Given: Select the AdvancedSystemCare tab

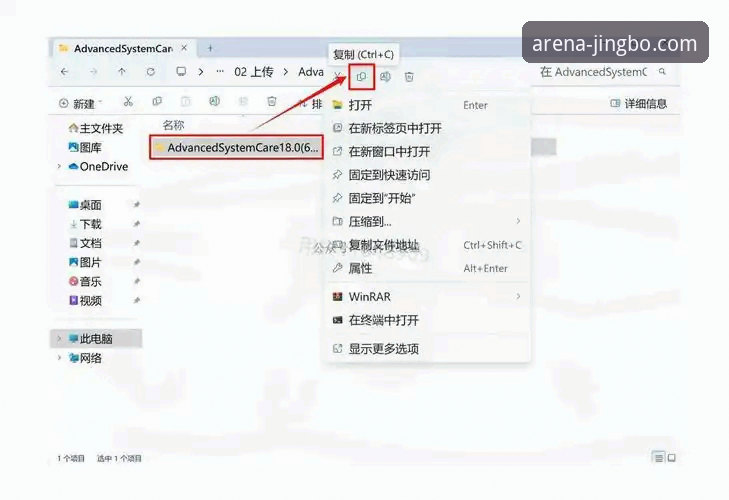Looking at the screenshot, I should pyautogui.click(x=124, y=48).
